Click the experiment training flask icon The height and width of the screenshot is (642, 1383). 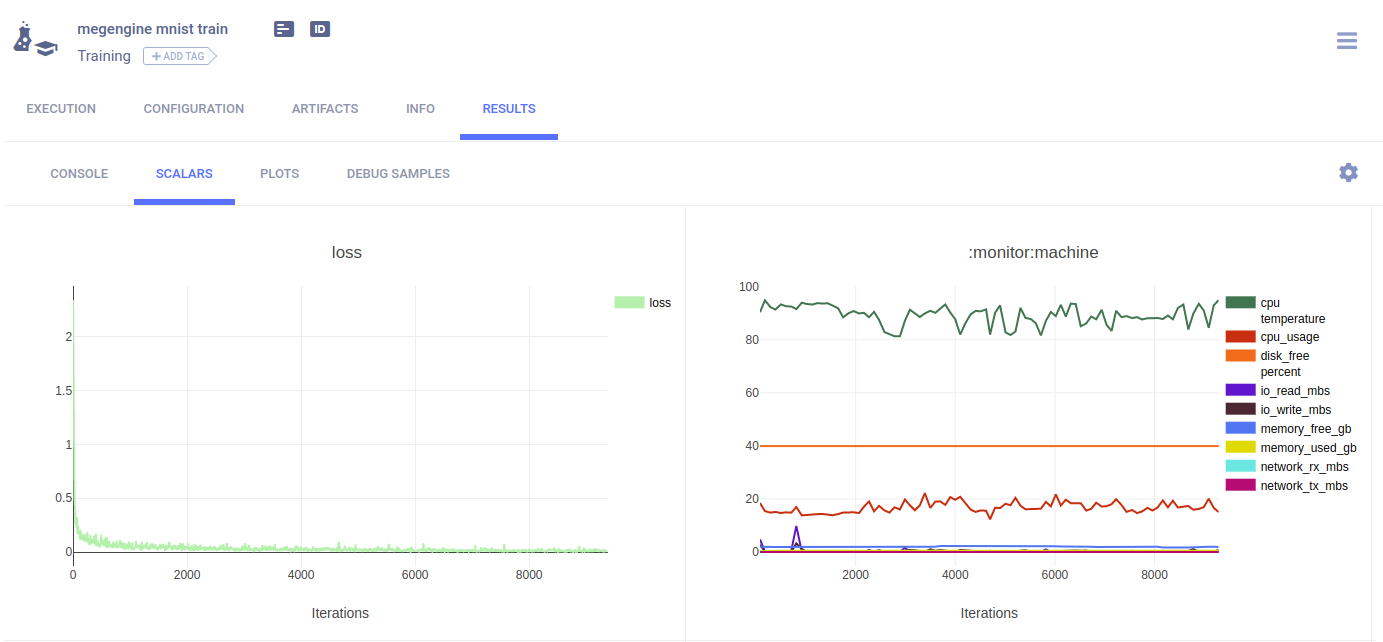34,40
